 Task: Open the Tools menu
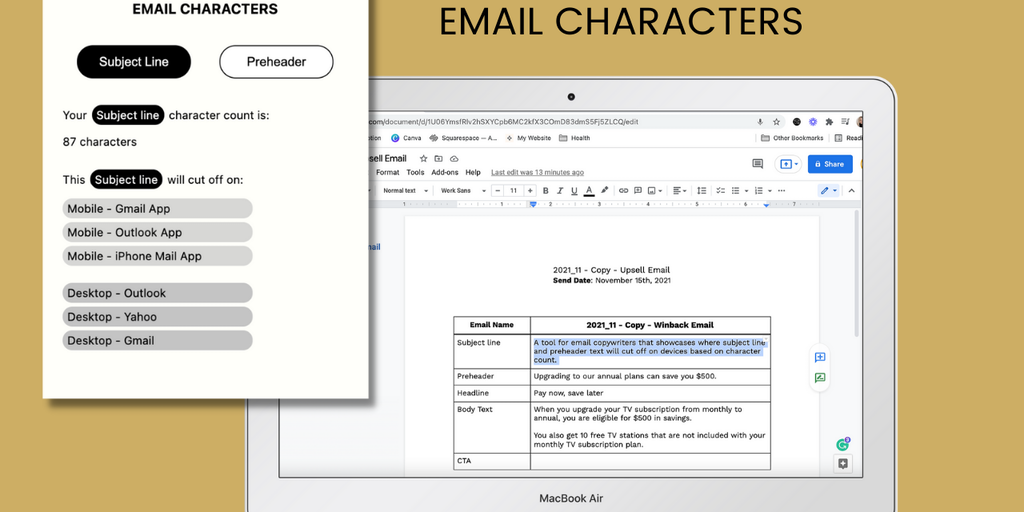[x=415, y=172]
